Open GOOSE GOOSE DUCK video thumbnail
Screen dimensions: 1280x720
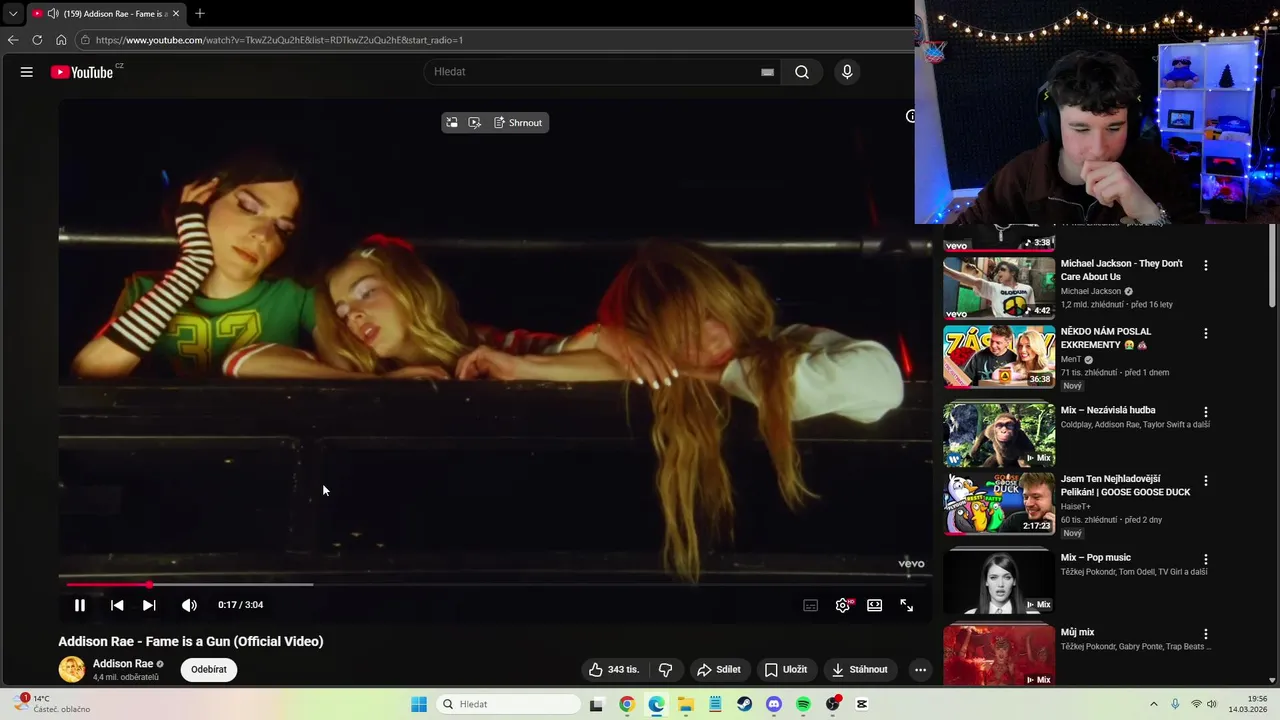tap(999, 504)
